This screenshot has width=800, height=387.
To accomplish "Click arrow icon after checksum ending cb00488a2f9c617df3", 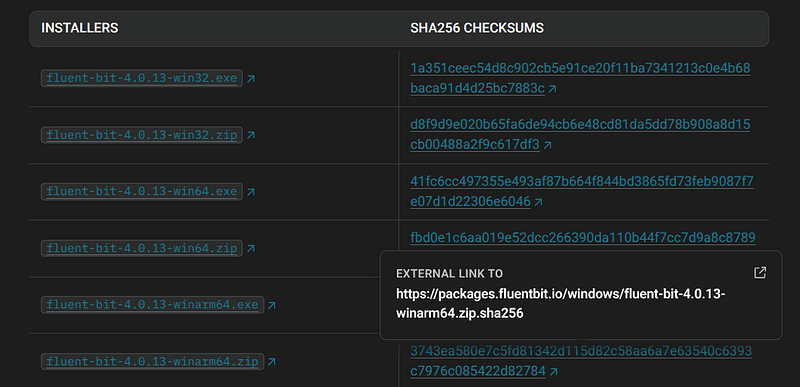I will 547,146.
